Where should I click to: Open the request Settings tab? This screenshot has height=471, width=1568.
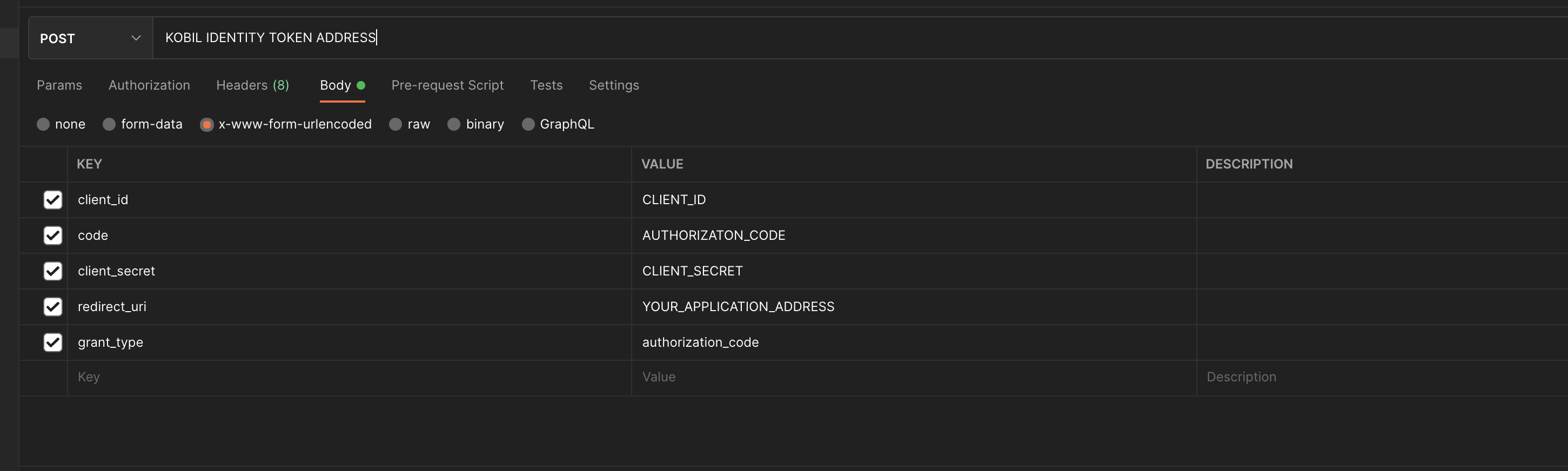614,85
